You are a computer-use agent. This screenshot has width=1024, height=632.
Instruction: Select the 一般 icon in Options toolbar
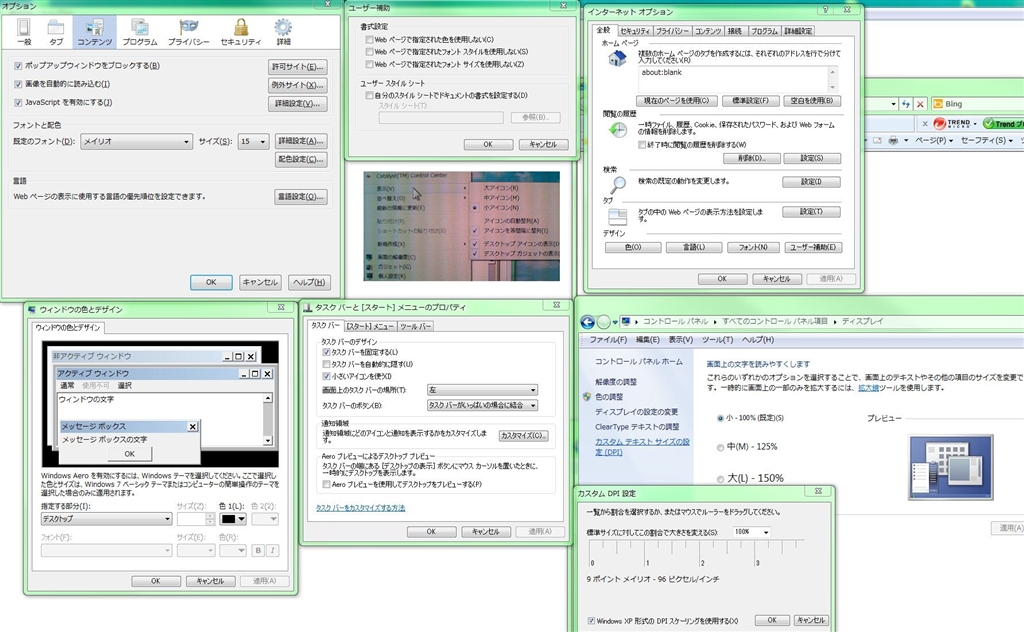pyautogui.click(x=24, y=31)
